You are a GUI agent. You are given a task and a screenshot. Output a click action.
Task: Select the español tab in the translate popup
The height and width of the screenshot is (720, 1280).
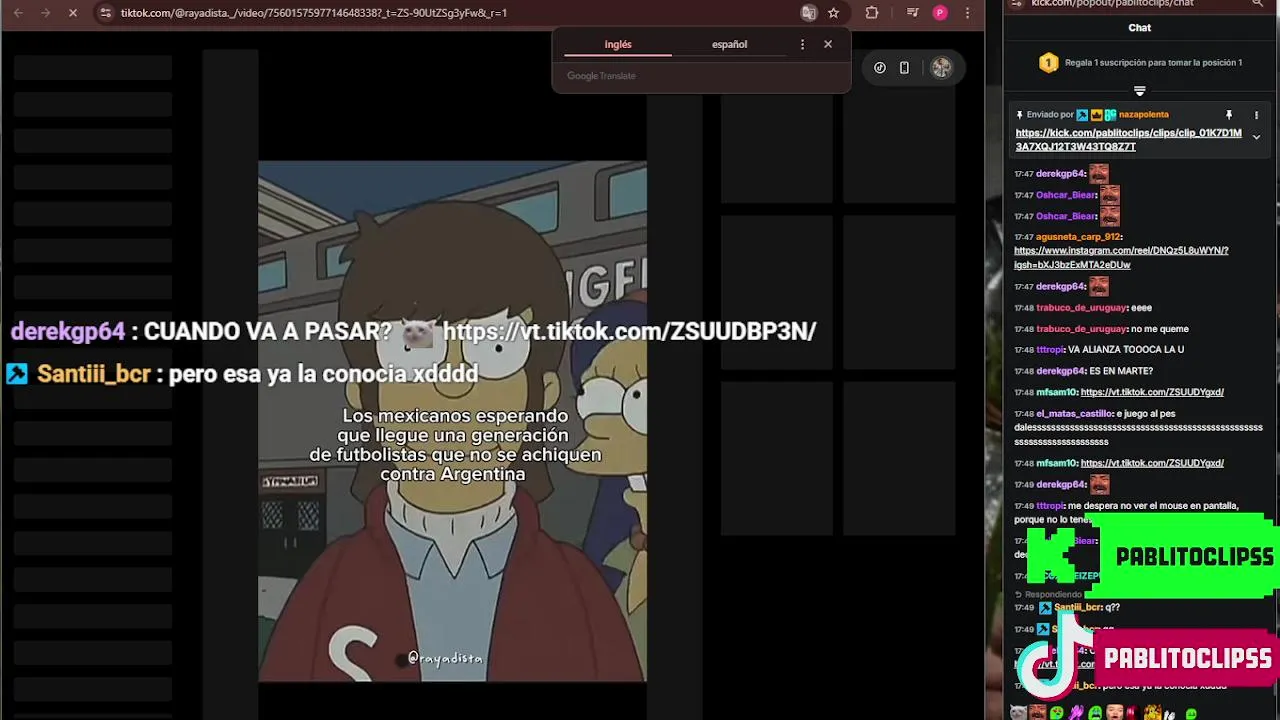coord(729,44)
